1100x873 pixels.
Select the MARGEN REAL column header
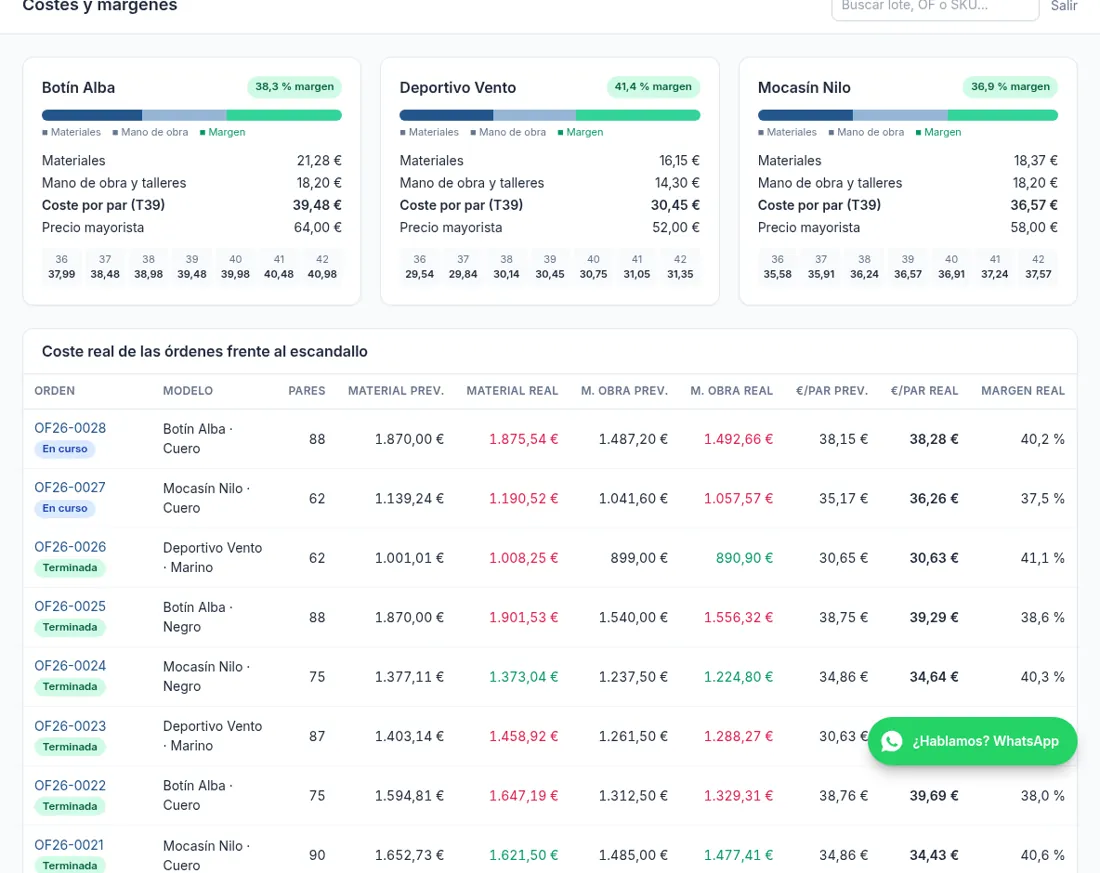(1023, 391)
